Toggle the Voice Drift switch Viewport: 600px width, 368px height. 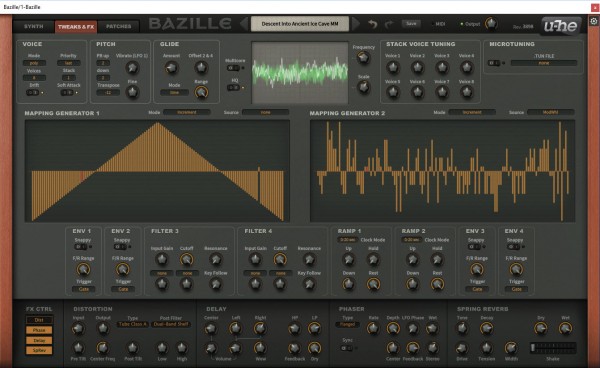(33, 93)
